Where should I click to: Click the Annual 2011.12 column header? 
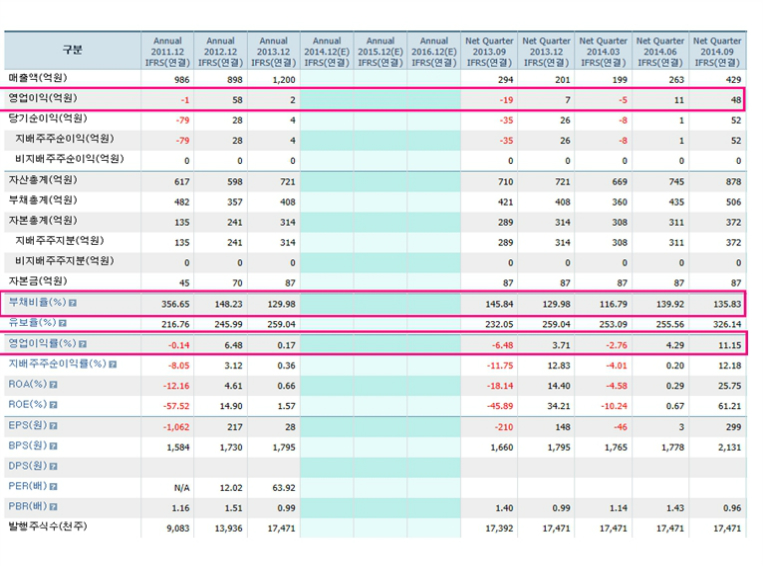click(165, 51)
